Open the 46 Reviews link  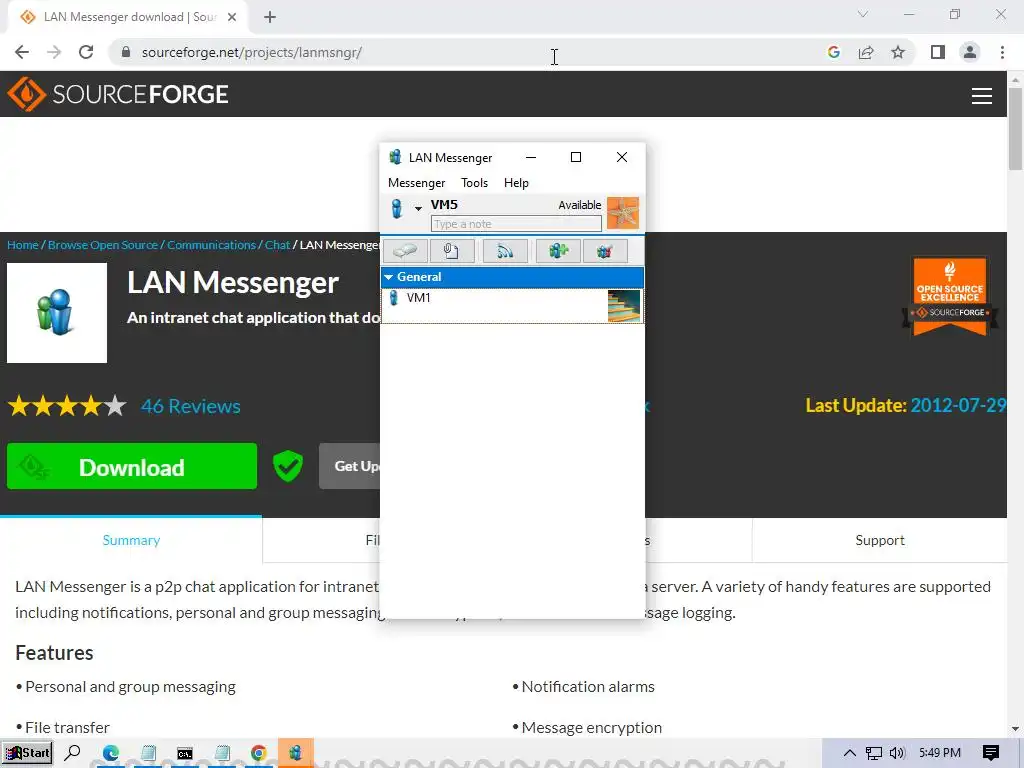pos(191,406)
